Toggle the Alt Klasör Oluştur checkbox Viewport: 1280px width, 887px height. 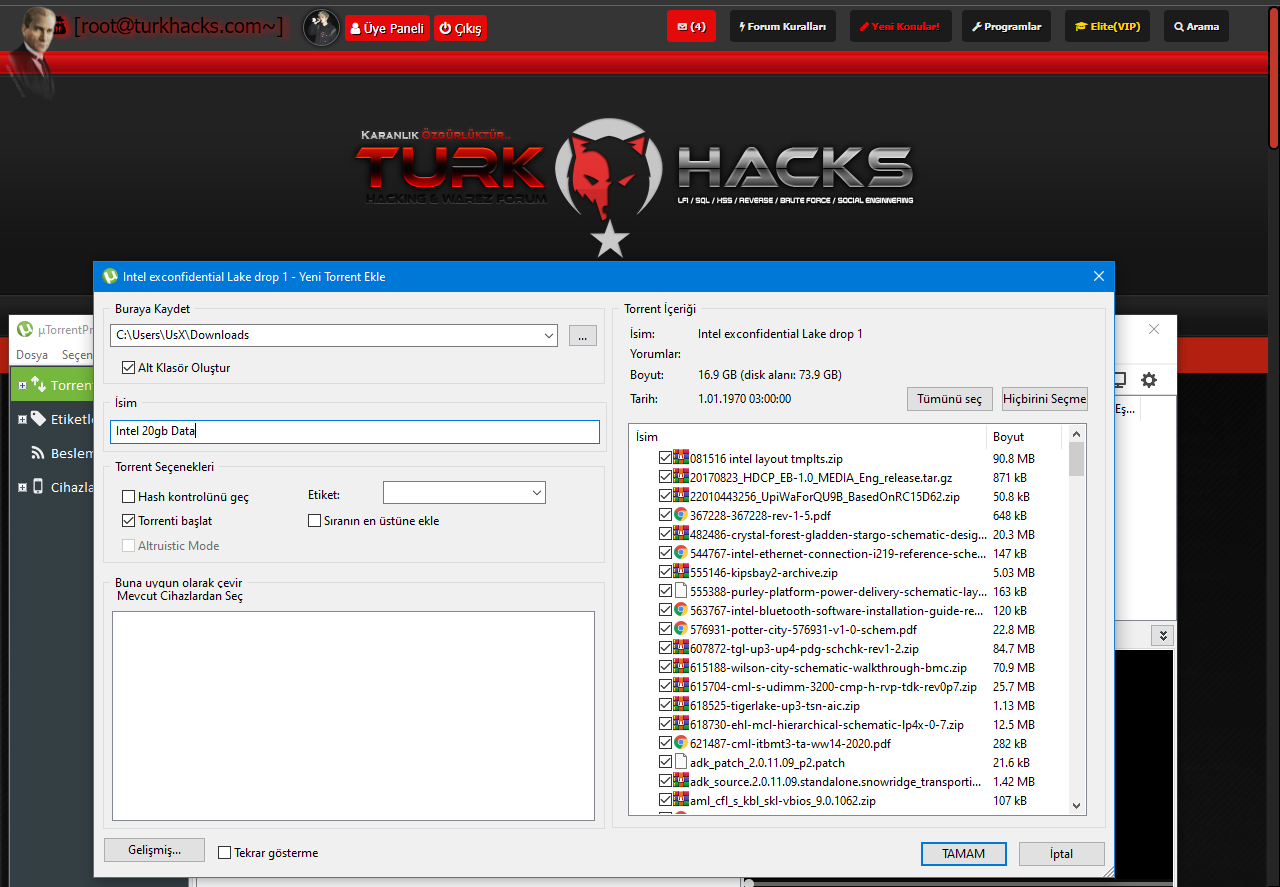128,368
